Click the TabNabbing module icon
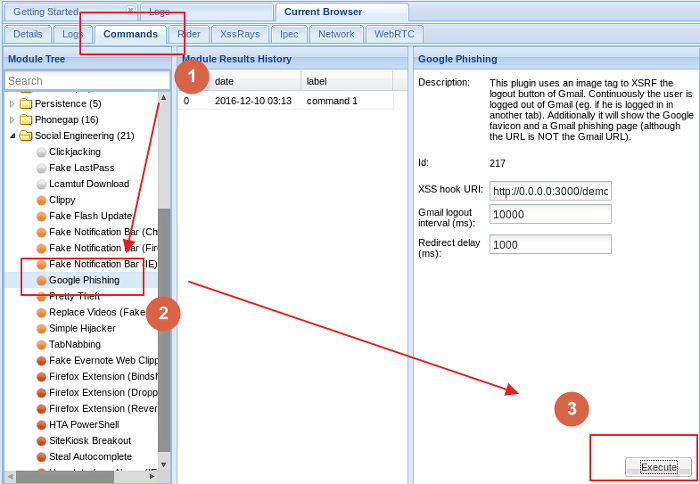 [42, 345]
